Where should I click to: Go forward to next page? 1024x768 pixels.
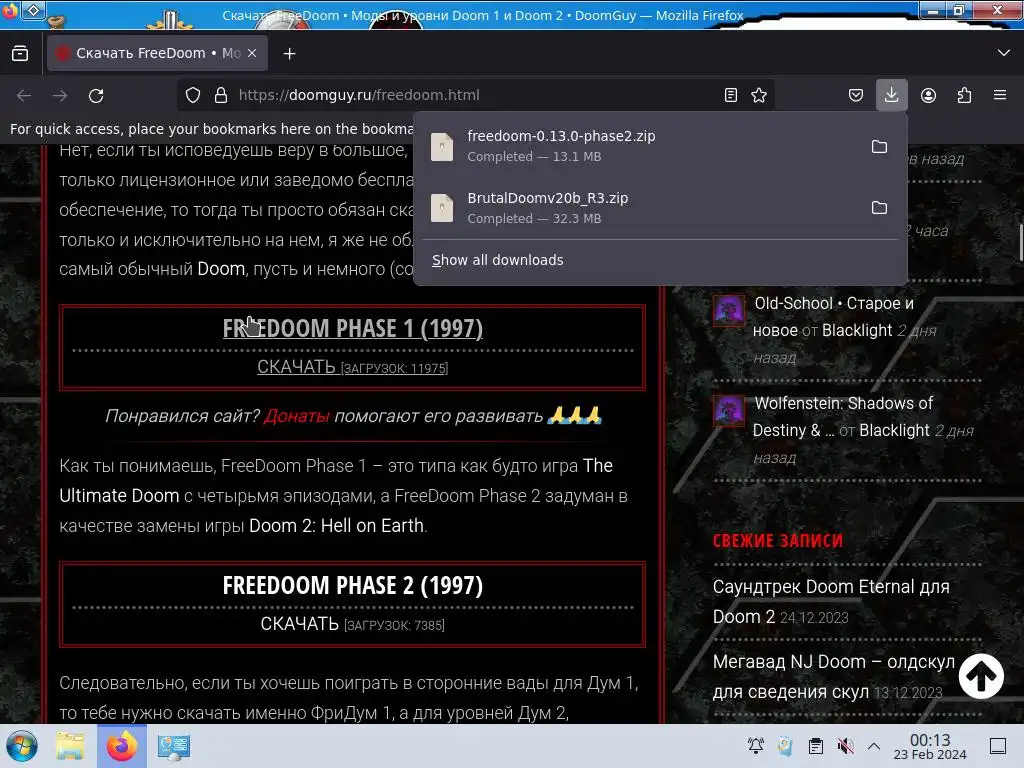click(60, 95)
